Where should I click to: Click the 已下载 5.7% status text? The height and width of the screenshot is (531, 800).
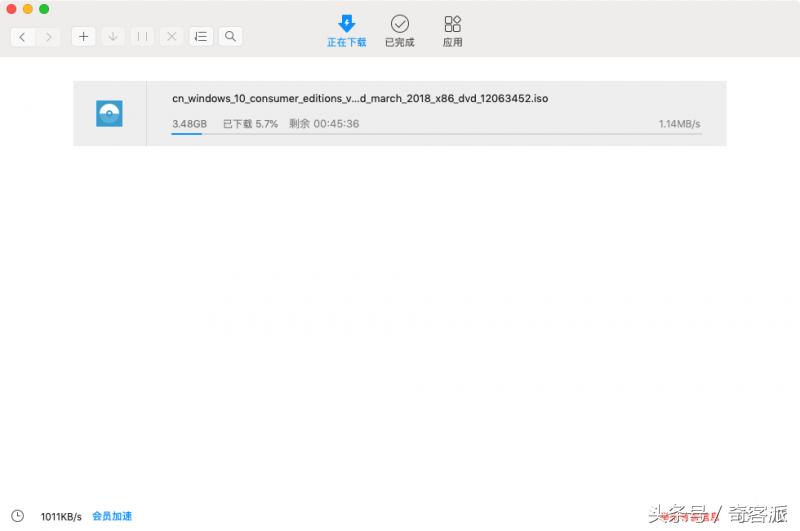pyautogui.click(x=251, y=124)
